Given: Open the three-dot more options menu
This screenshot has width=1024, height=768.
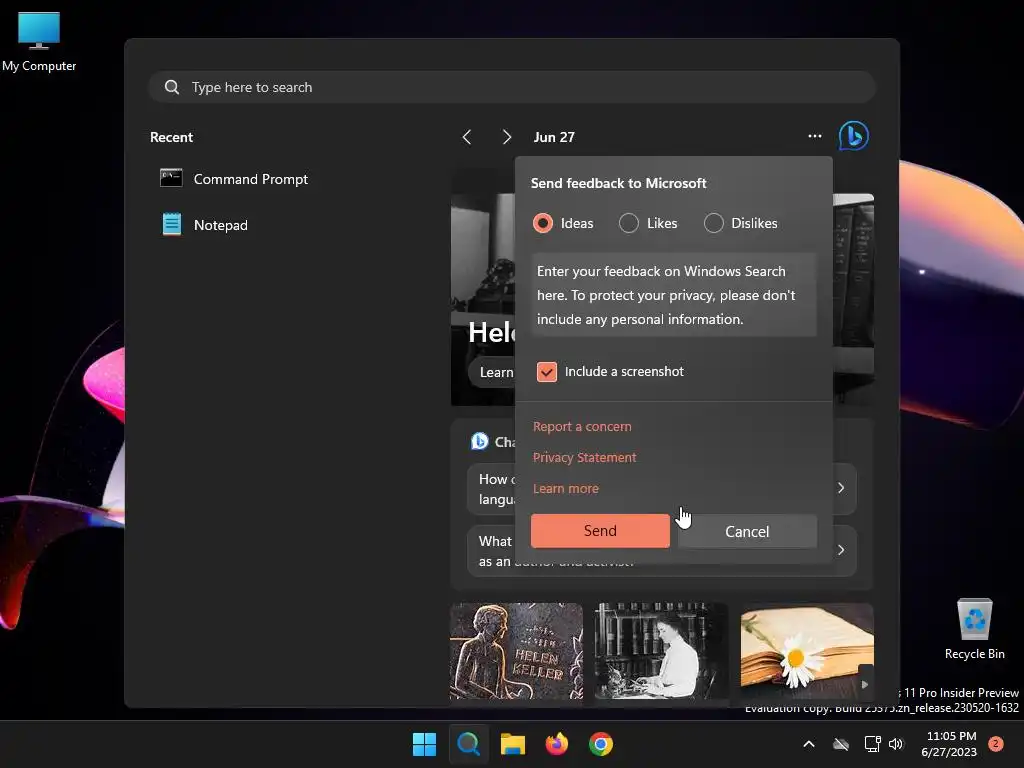Looking at the screenshot, I should pos(814,136).
